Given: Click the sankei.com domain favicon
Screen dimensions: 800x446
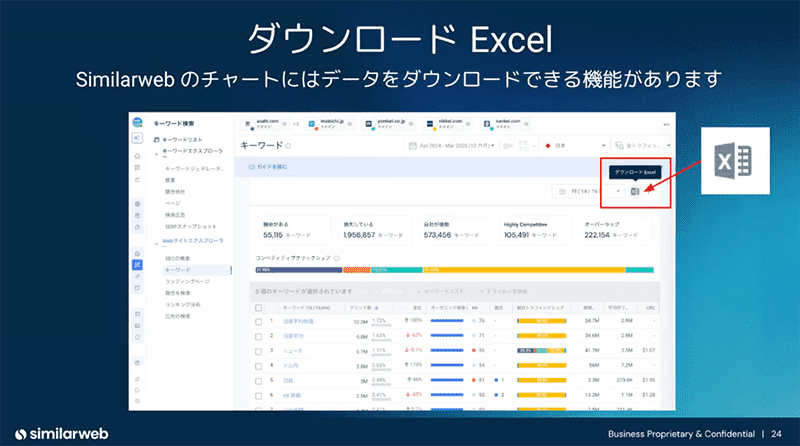Looking at the screenshot, I should click(x=486, y=124).
